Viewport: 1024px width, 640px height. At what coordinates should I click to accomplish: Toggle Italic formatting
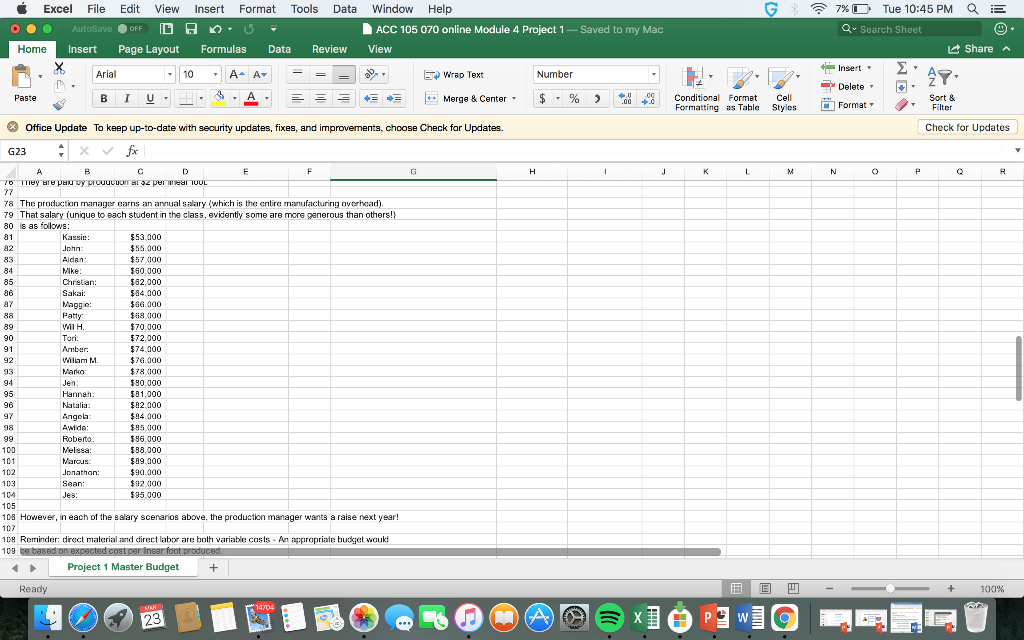[127, 99]
